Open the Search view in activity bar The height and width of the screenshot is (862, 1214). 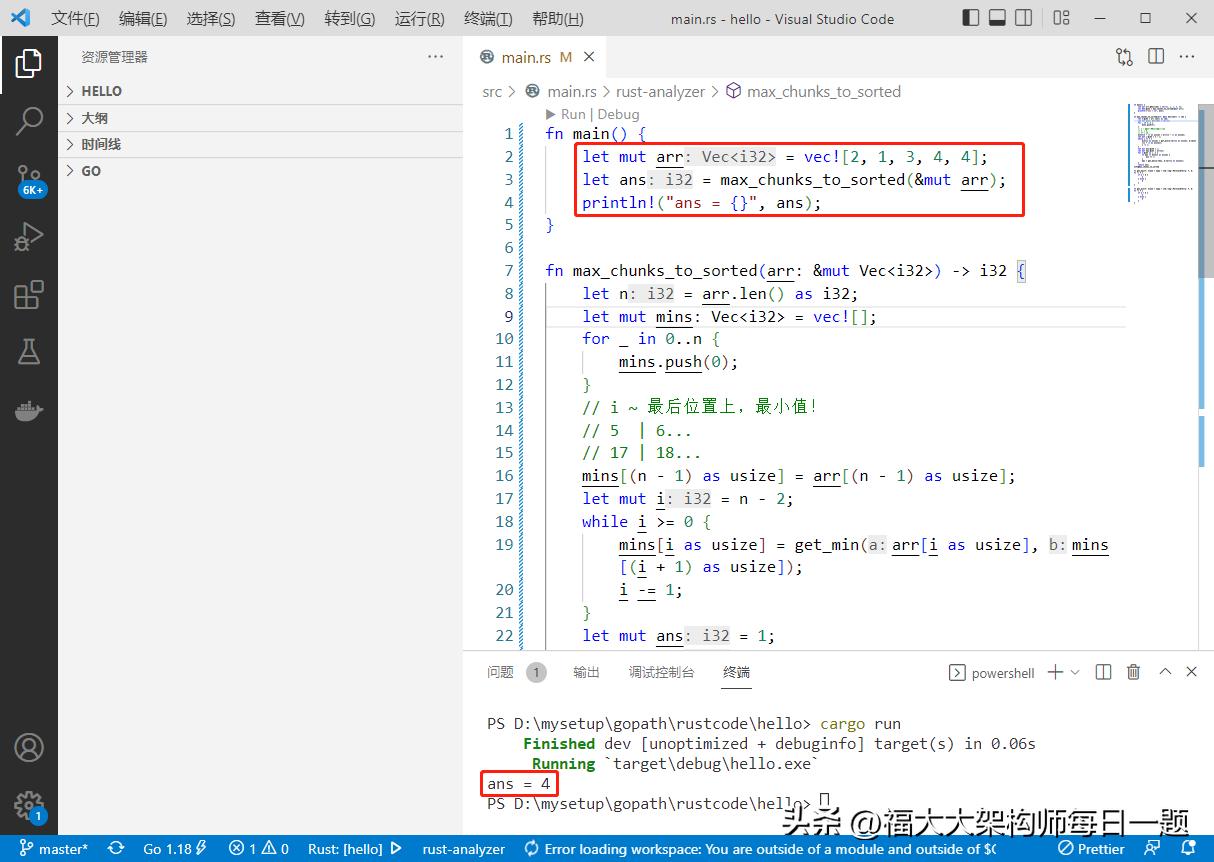(29, 121)
